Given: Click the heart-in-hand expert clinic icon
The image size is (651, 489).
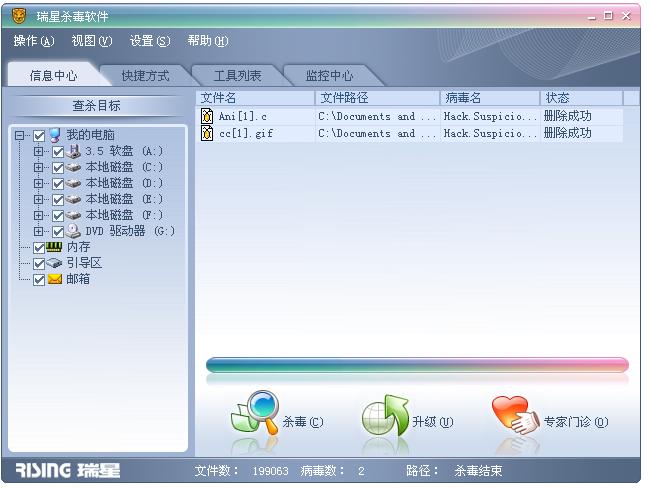Looking at the screenshot, I should coord(516,415).
